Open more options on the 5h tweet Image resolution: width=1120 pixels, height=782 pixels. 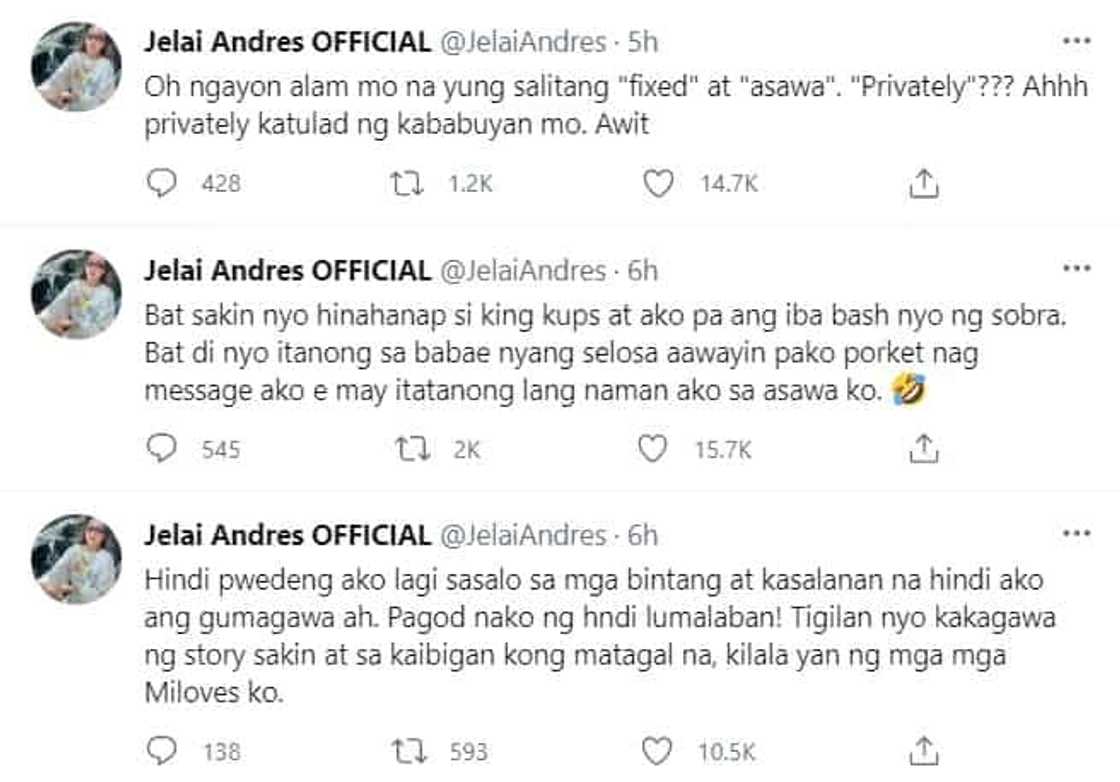tap(1076, 42)
